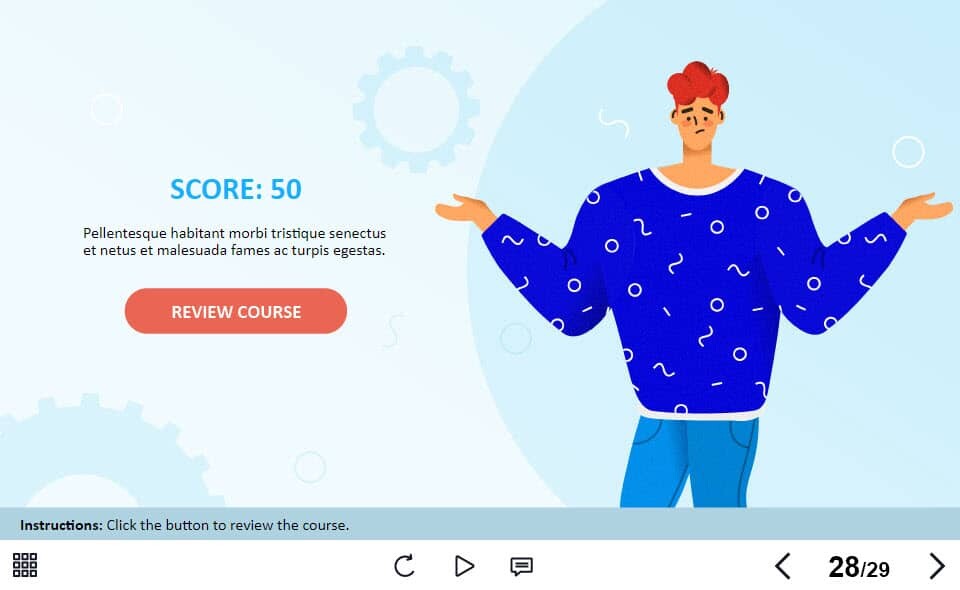960x590 pixels.
Task: Click the large faded gear graphic at top
Action: (416, 109)
